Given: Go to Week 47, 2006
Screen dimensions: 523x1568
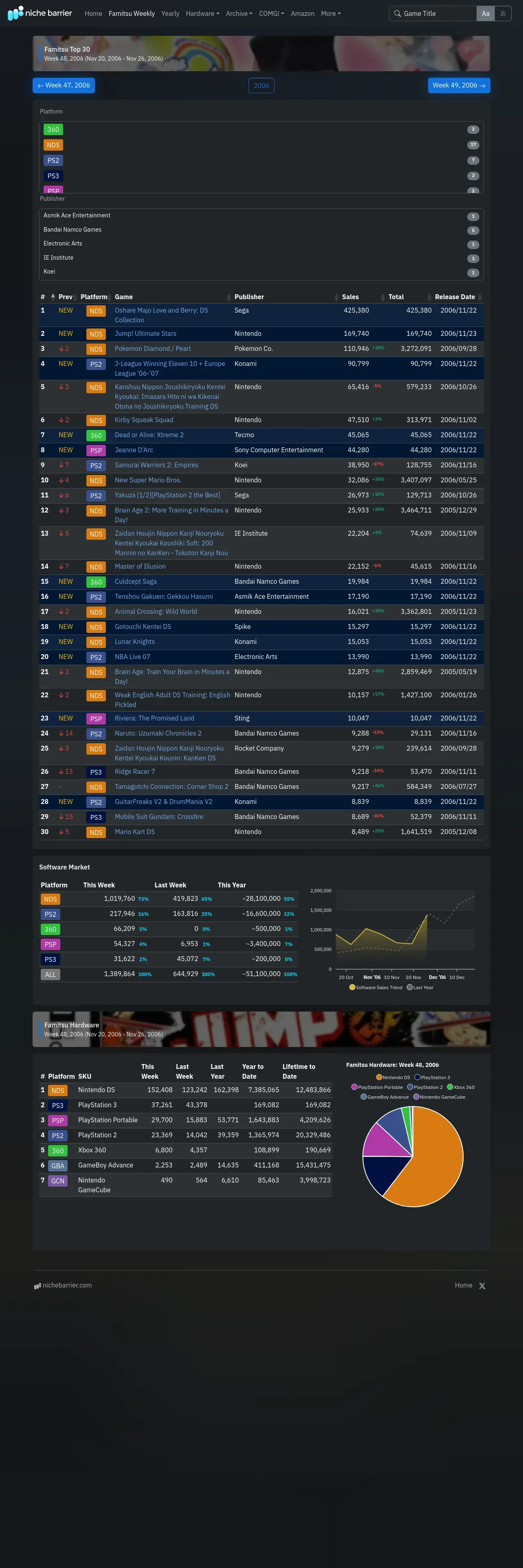Looking at the screenshot, I should pyautogui.click(x=64, y=85).
